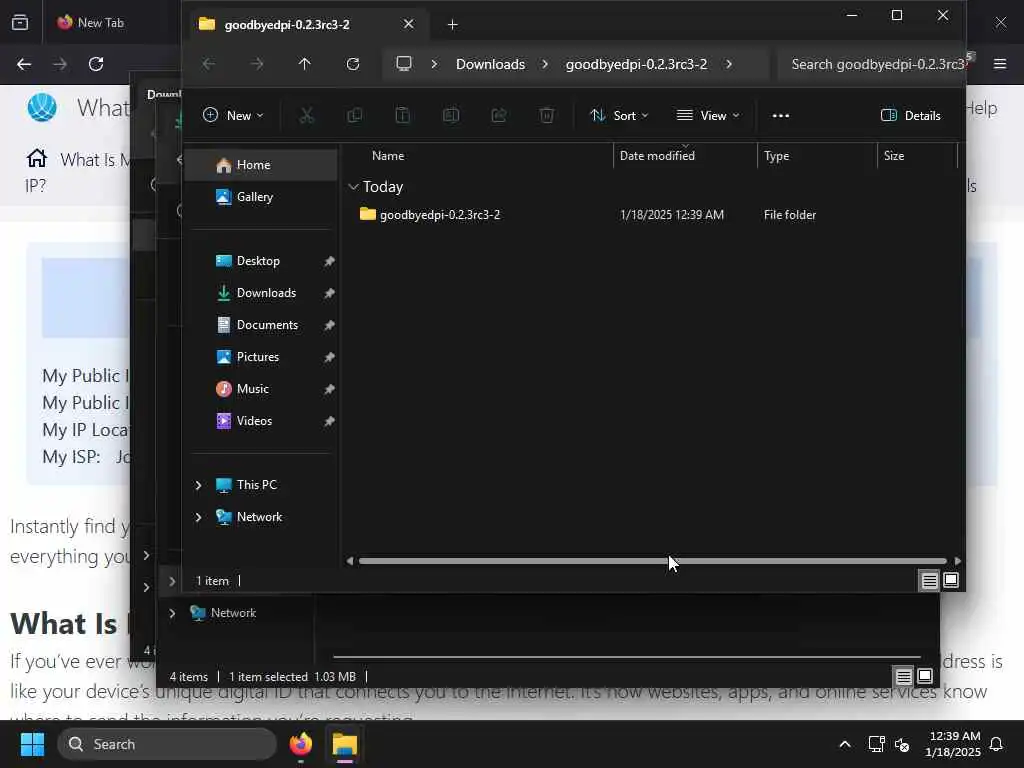Open the New item menu in Explorer
Screen dimensions: 1024x768
(233, 116)
